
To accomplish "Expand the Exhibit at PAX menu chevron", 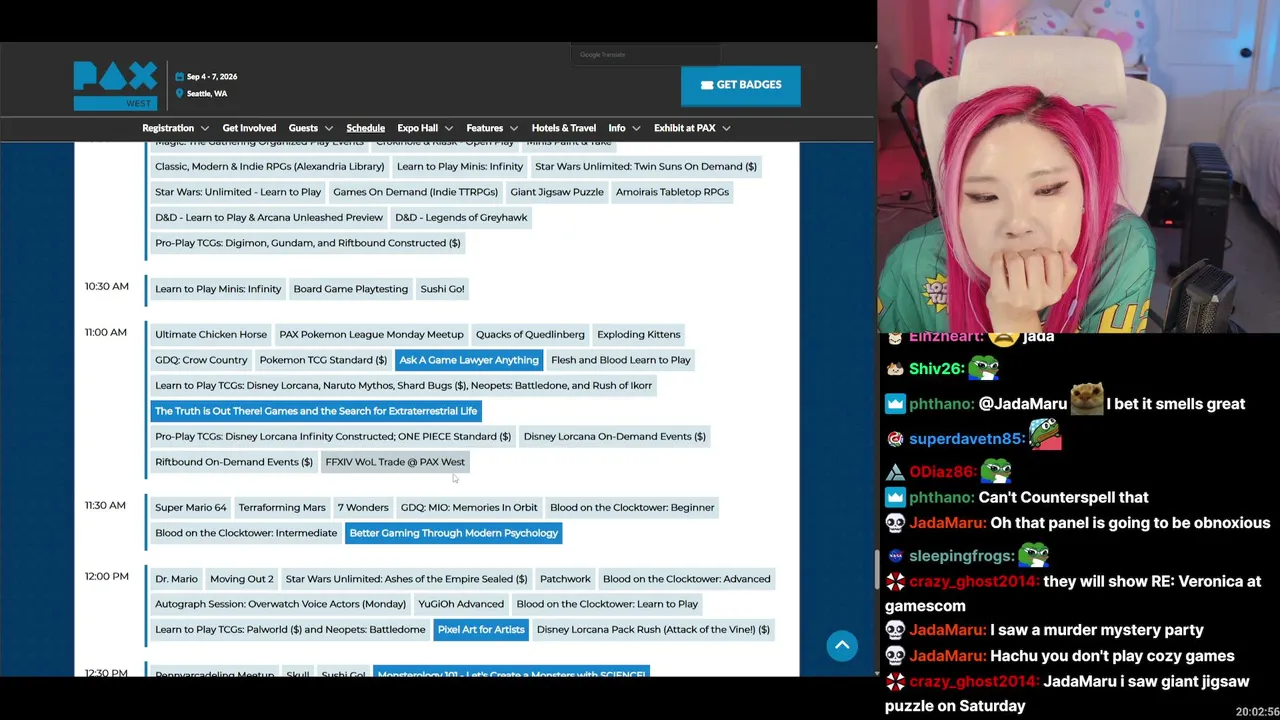I will click(726, 129).
